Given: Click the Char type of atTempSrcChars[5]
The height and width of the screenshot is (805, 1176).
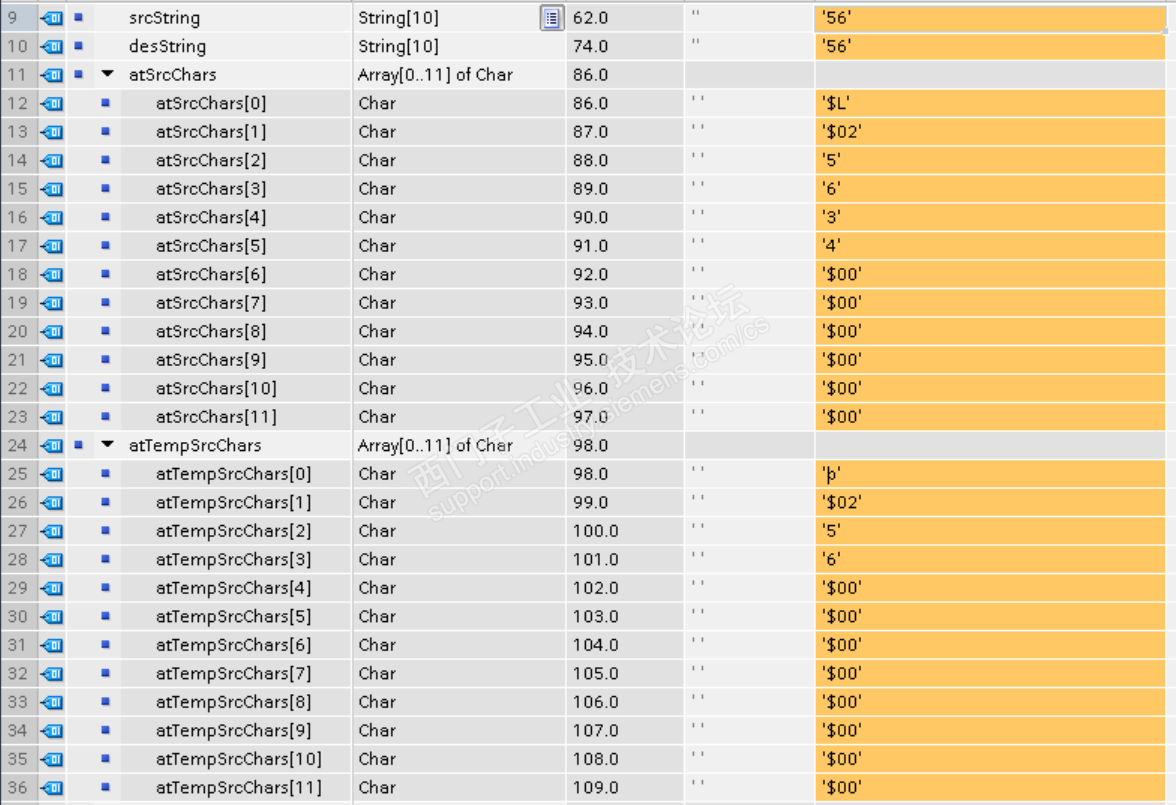Looking at the screenshot, I should [x=376, y=617].
